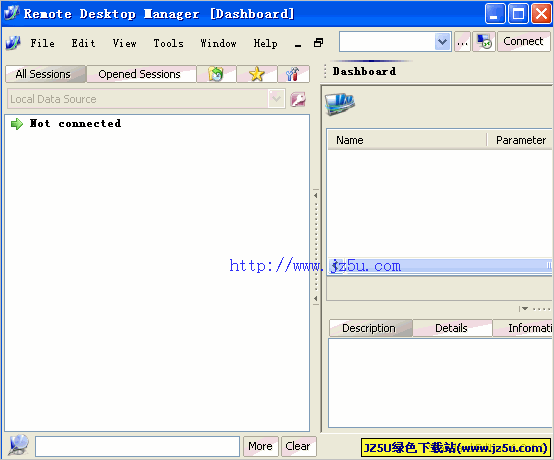
Task: Click the Connect button
Action: (524, 42)
